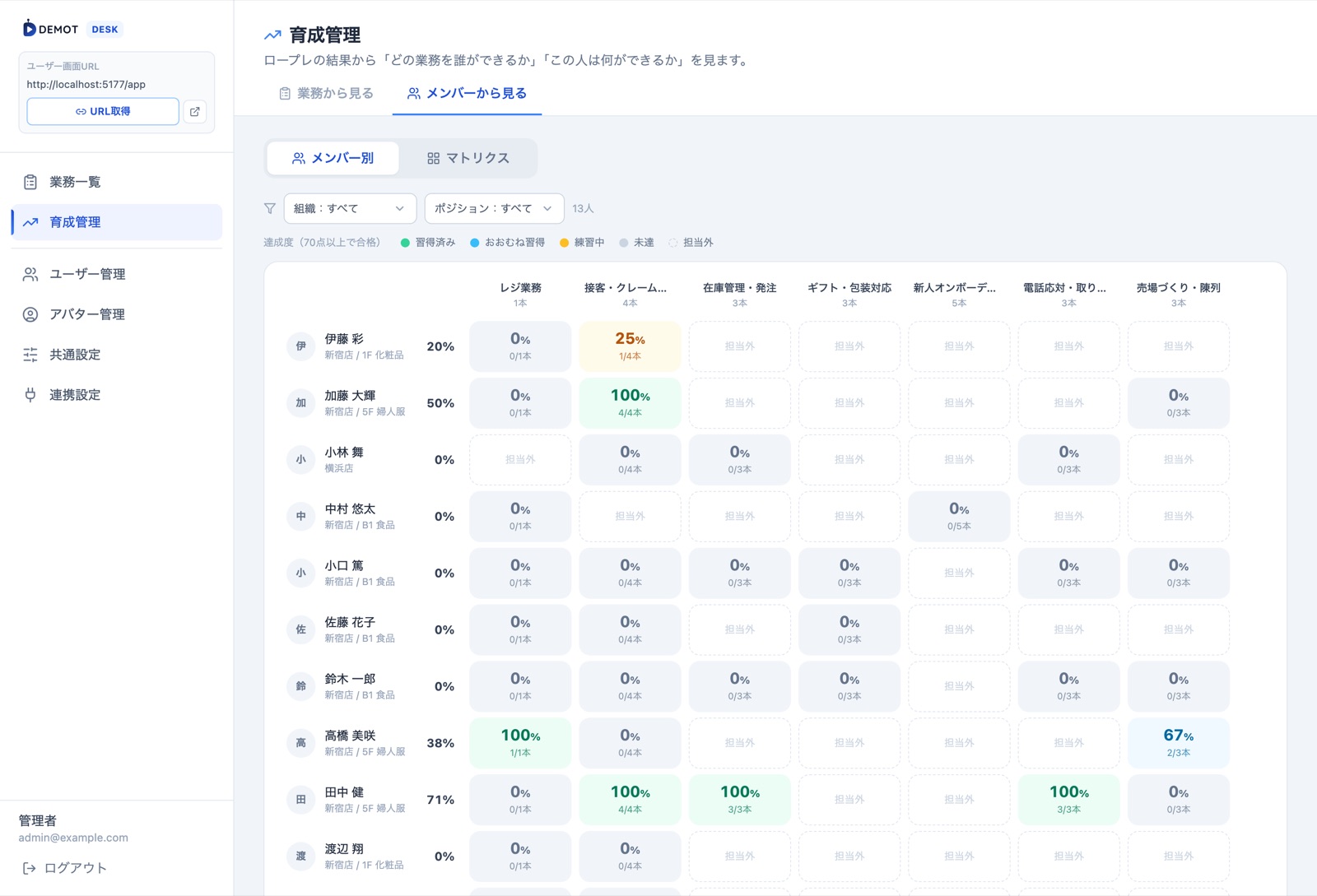Click 高橋 美咲's 100% レジ業務 cell

520,743
